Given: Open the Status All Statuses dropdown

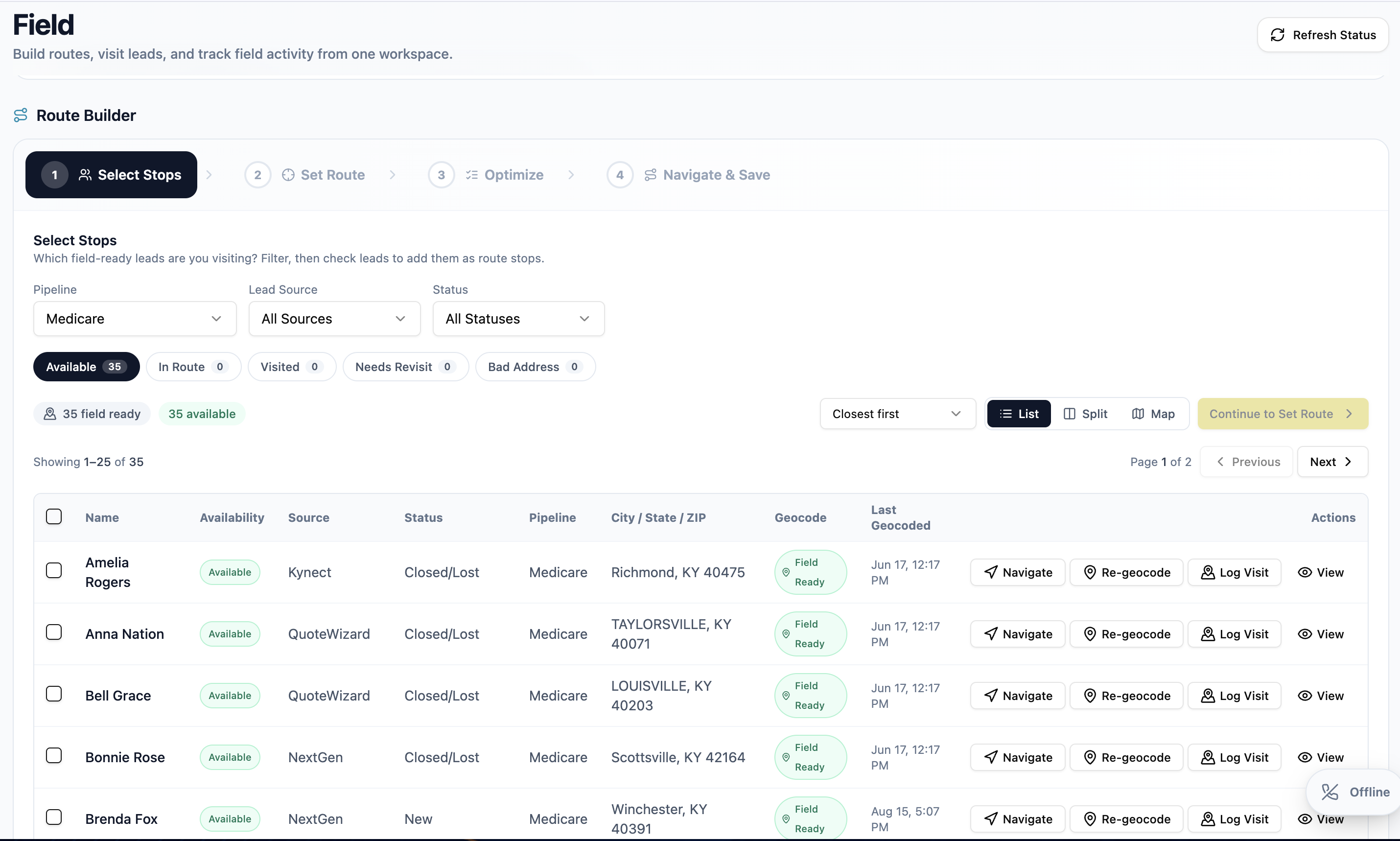Looking at the screenshot, I should [x=518, y=319].
